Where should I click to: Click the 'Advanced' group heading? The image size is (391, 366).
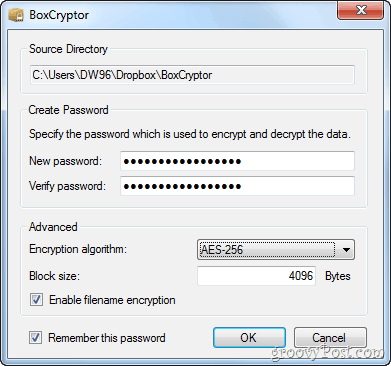53,227
